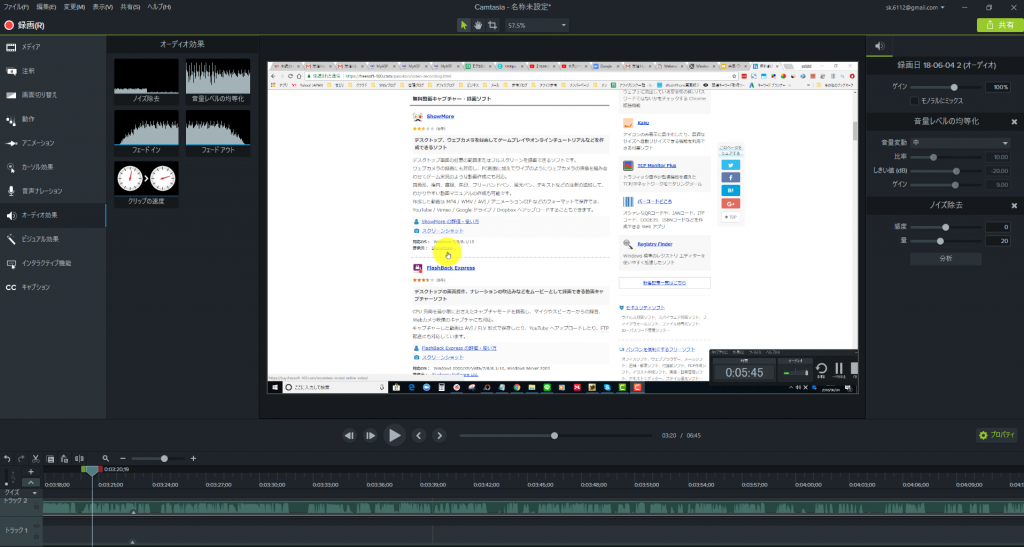Select the インタラクティブ機能 icon
The height and width of the screenshot is (547, 1024).
coord(11,263)
